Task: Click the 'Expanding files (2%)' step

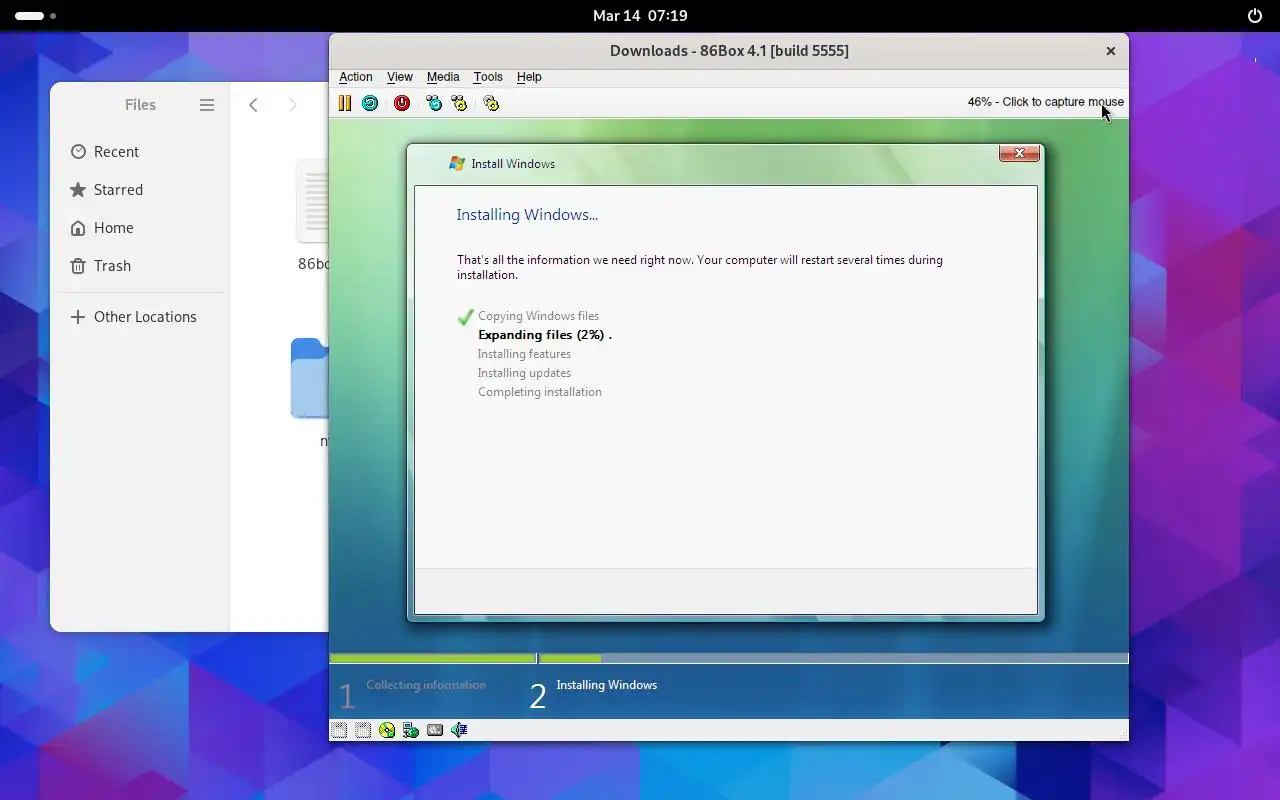Action: 544,335
